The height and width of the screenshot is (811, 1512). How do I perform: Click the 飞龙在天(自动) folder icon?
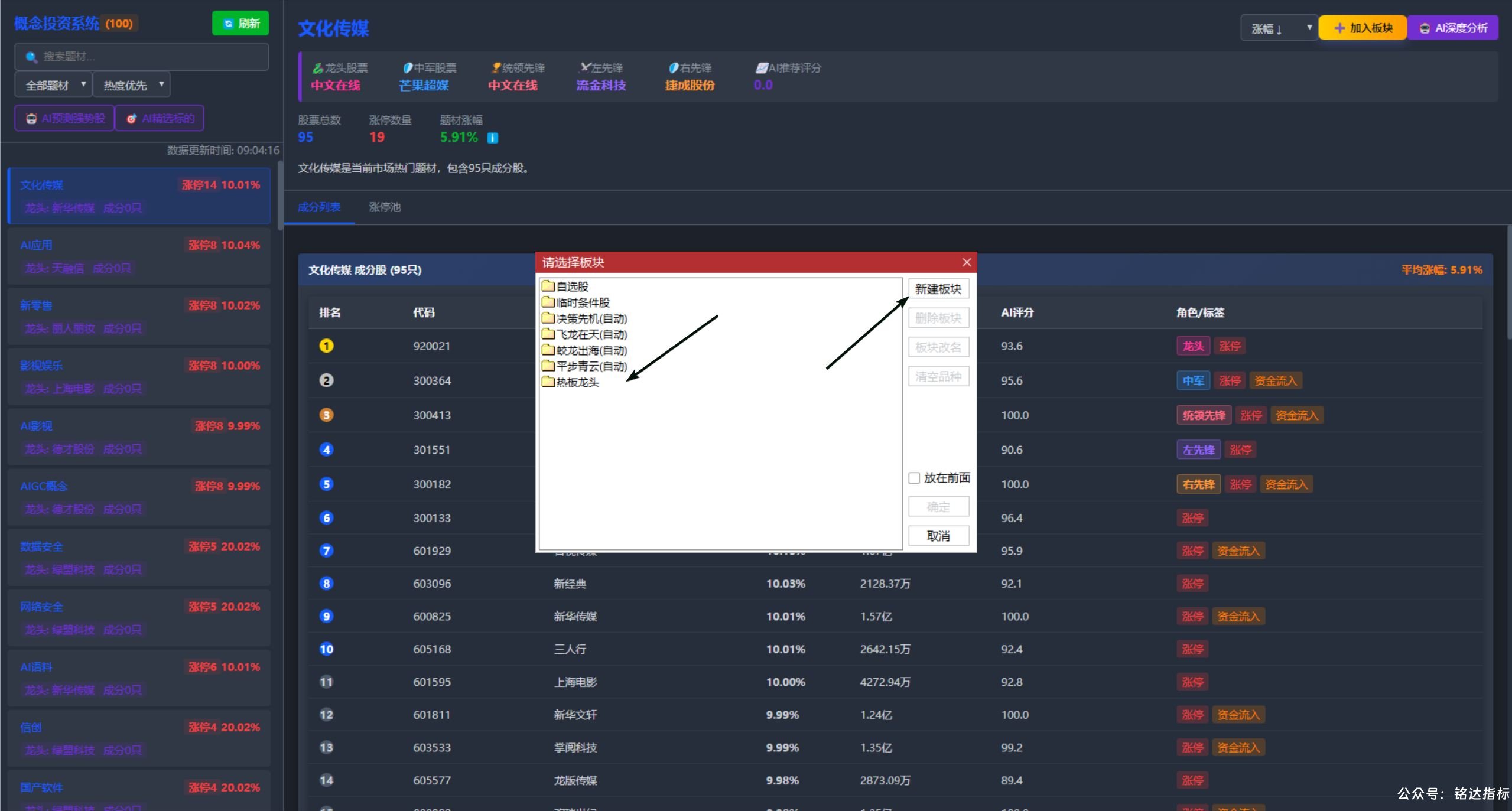[x=548, y=334]
